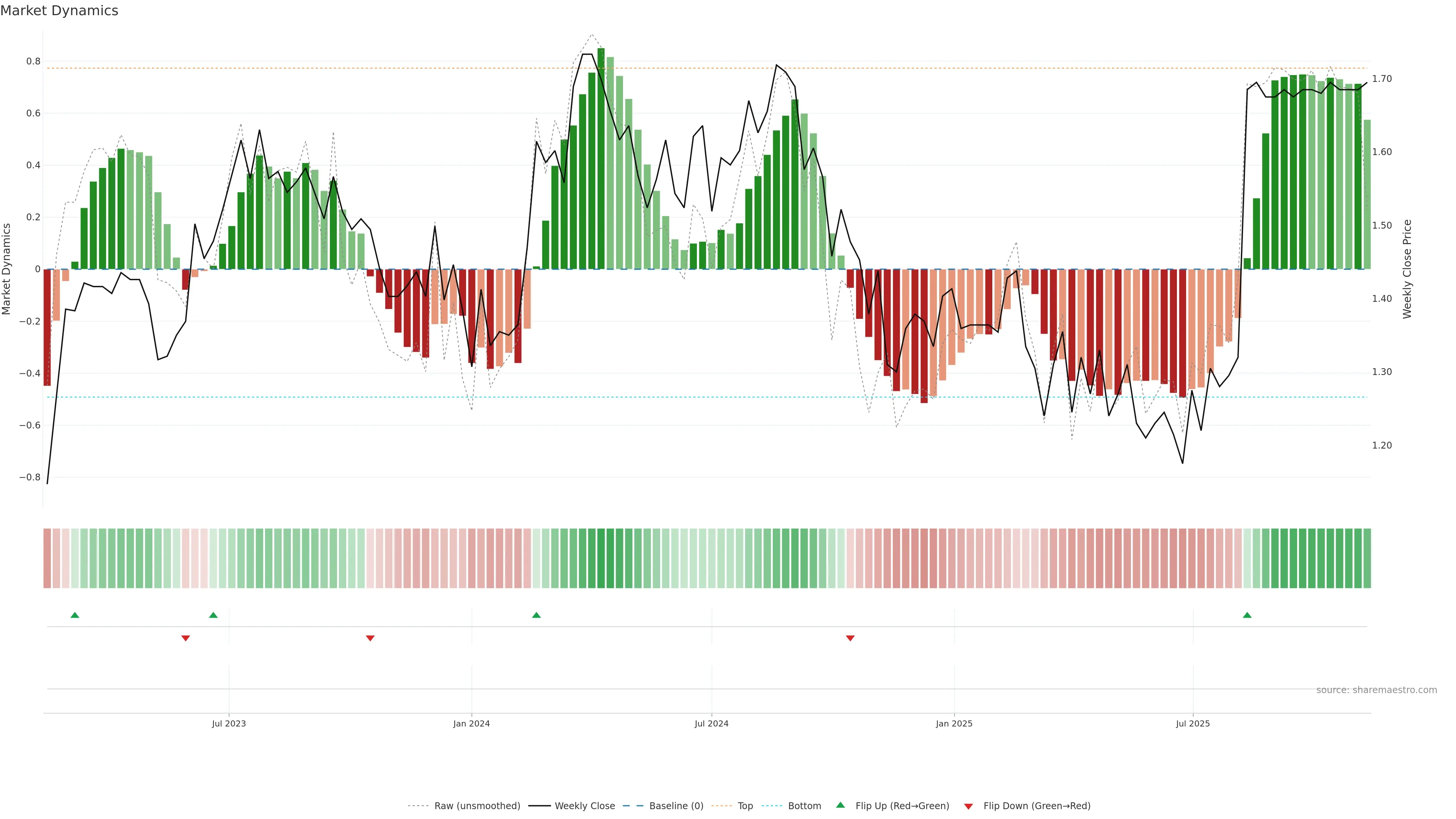
Task: Click the Flip Up legend triangle icon
Action: point(841,805)
